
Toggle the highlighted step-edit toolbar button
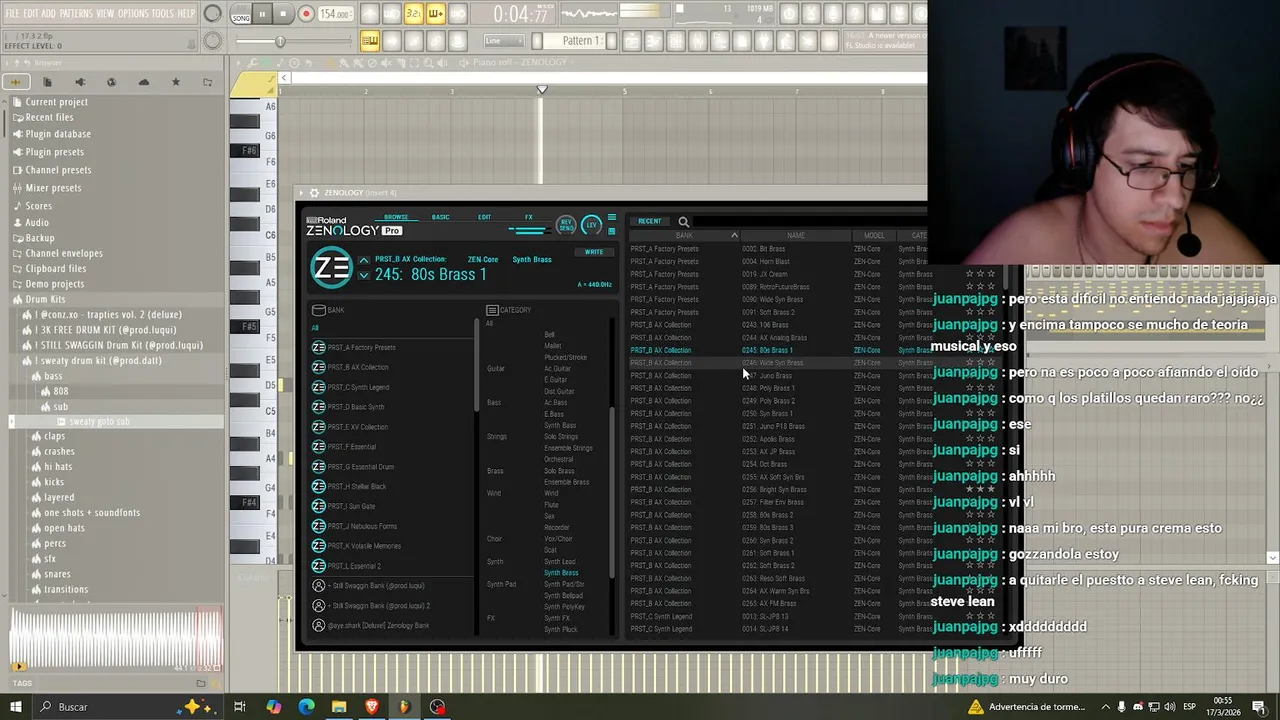(370, 41)
